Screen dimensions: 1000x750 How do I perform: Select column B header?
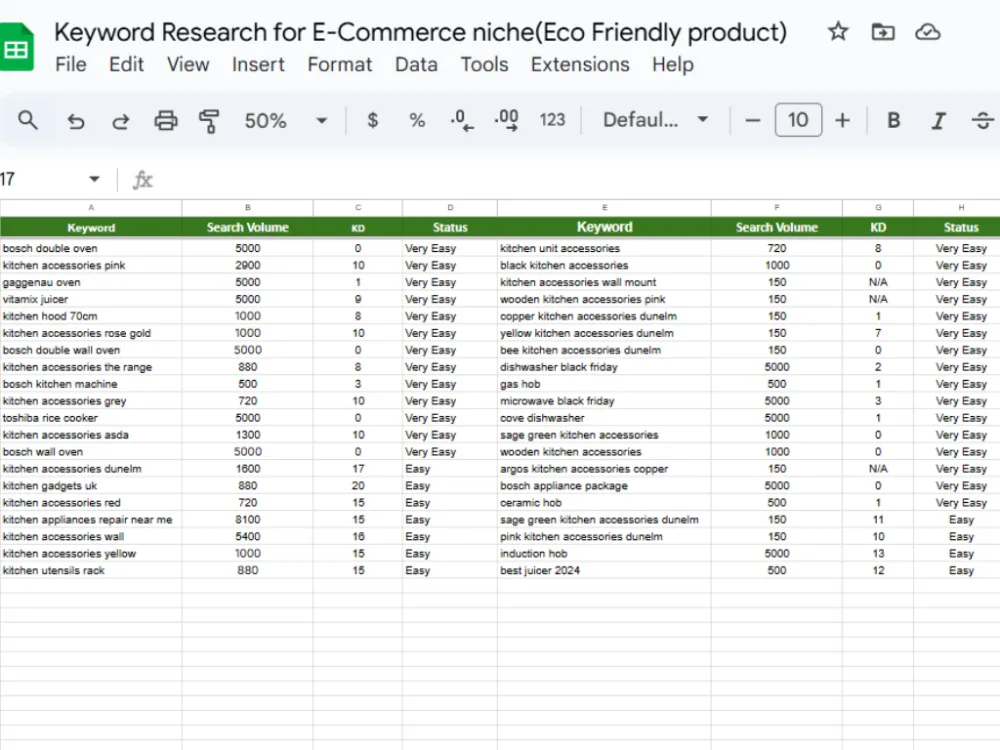(247, 208)
